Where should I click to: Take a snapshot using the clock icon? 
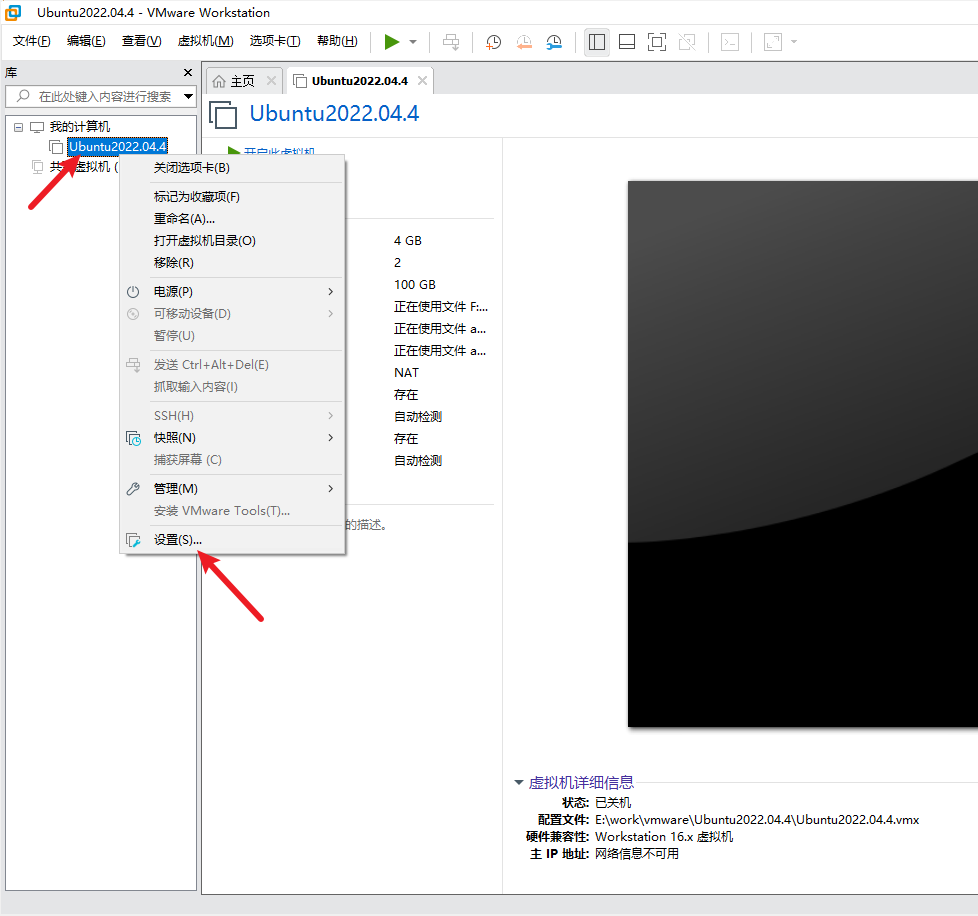[x=493, y=42]
